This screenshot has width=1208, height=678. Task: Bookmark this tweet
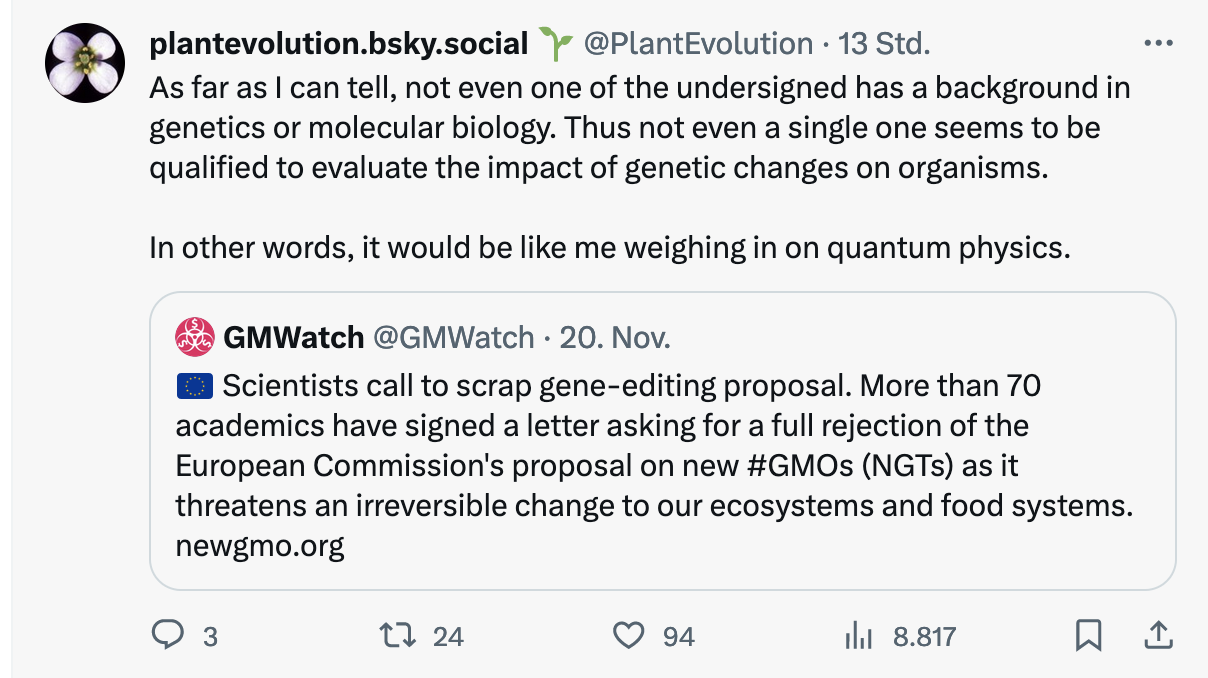(1089, 635)
